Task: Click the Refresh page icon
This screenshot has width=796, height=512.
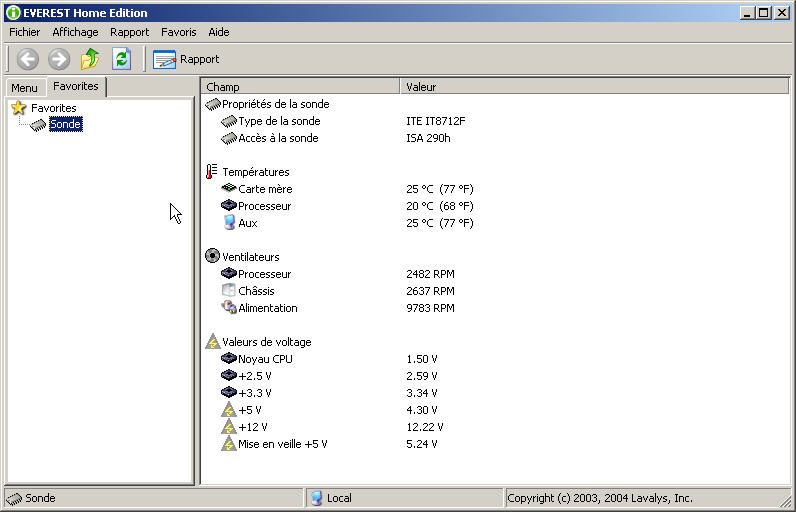Action: click(121, 59)
